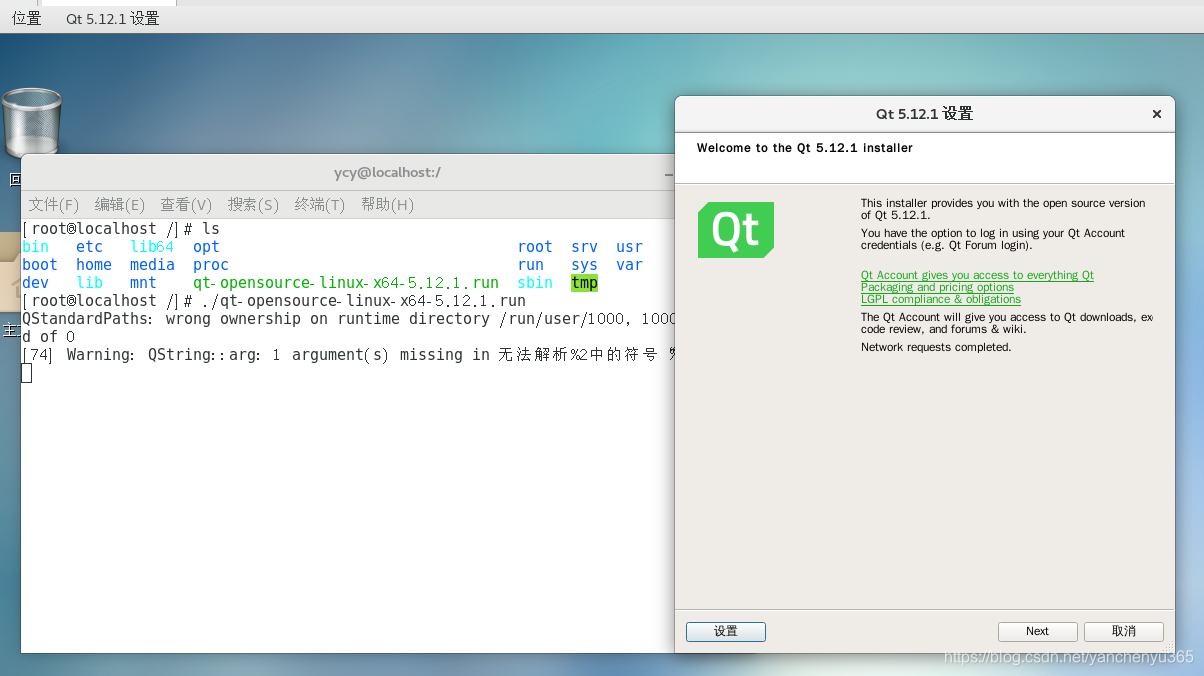The image size is (1204, 676).
Task: Select the Qt 5.12.1 设置 taskbar entry
Action: coord(112,17)
